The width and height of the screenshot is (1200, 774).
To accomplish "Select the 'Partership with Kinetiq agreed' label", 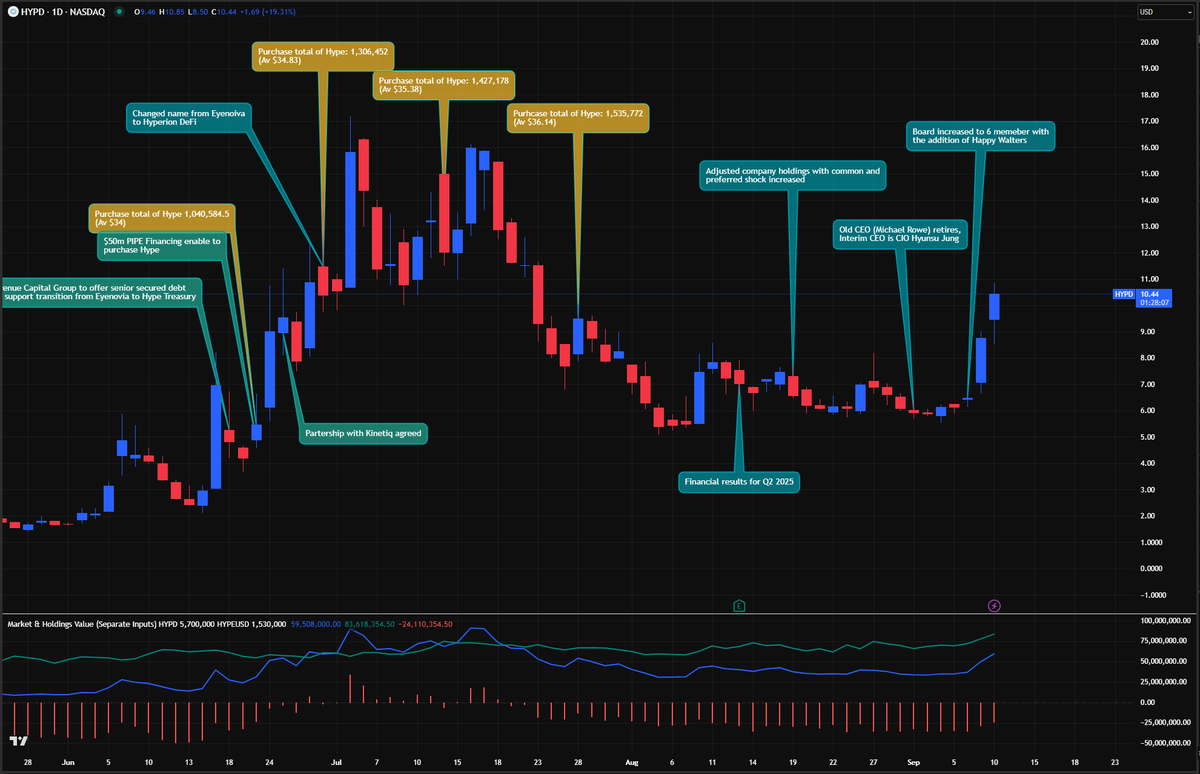I will pyautogui.click(x=363, y=434).
